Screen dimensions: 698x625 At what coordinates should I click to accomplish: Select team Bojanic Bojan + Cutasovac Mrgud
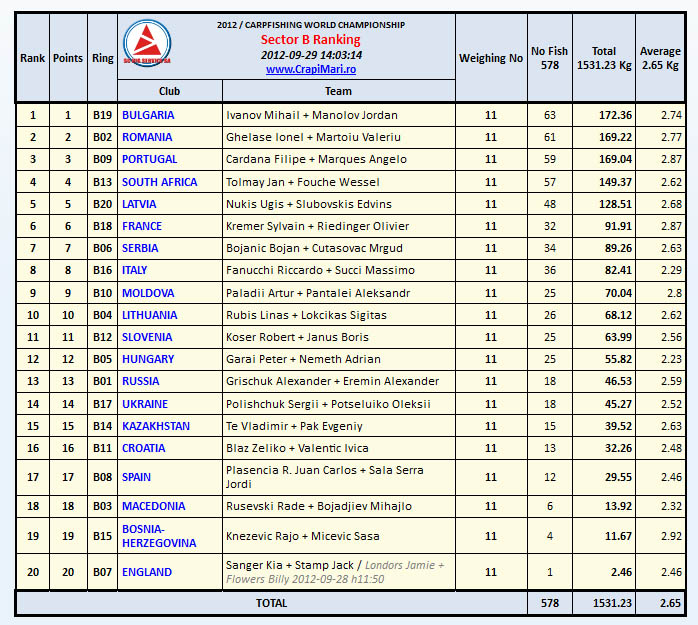(314, 248)
